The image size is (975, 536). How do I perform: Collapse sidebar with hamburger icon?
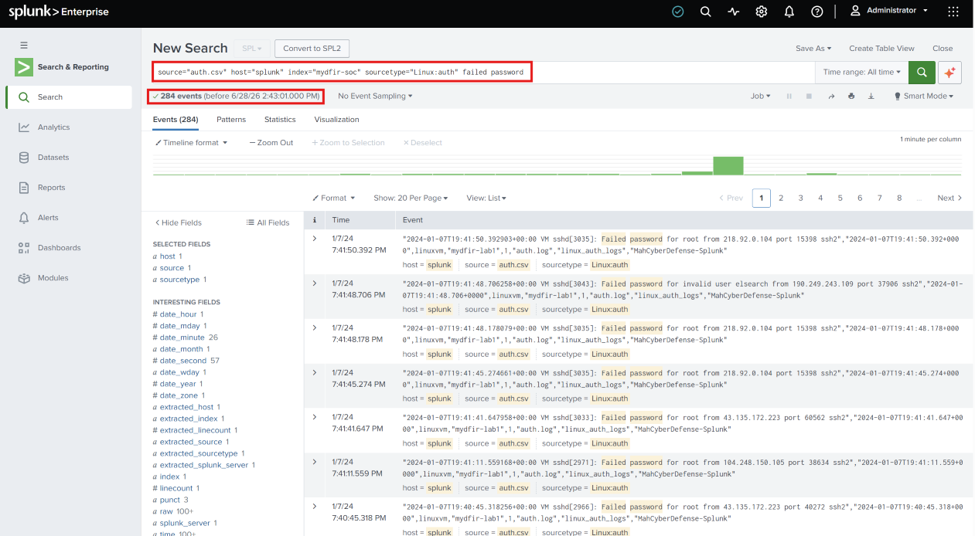coord(24,45)
